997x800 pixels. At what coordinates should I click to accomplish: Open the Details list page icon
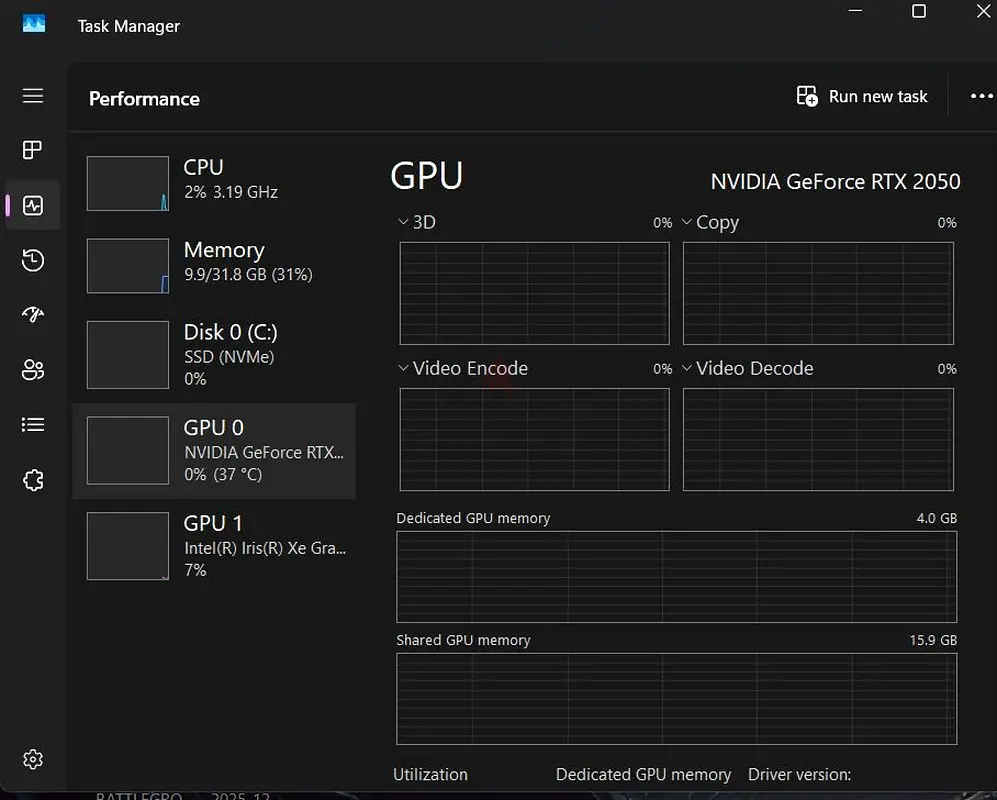33,425
